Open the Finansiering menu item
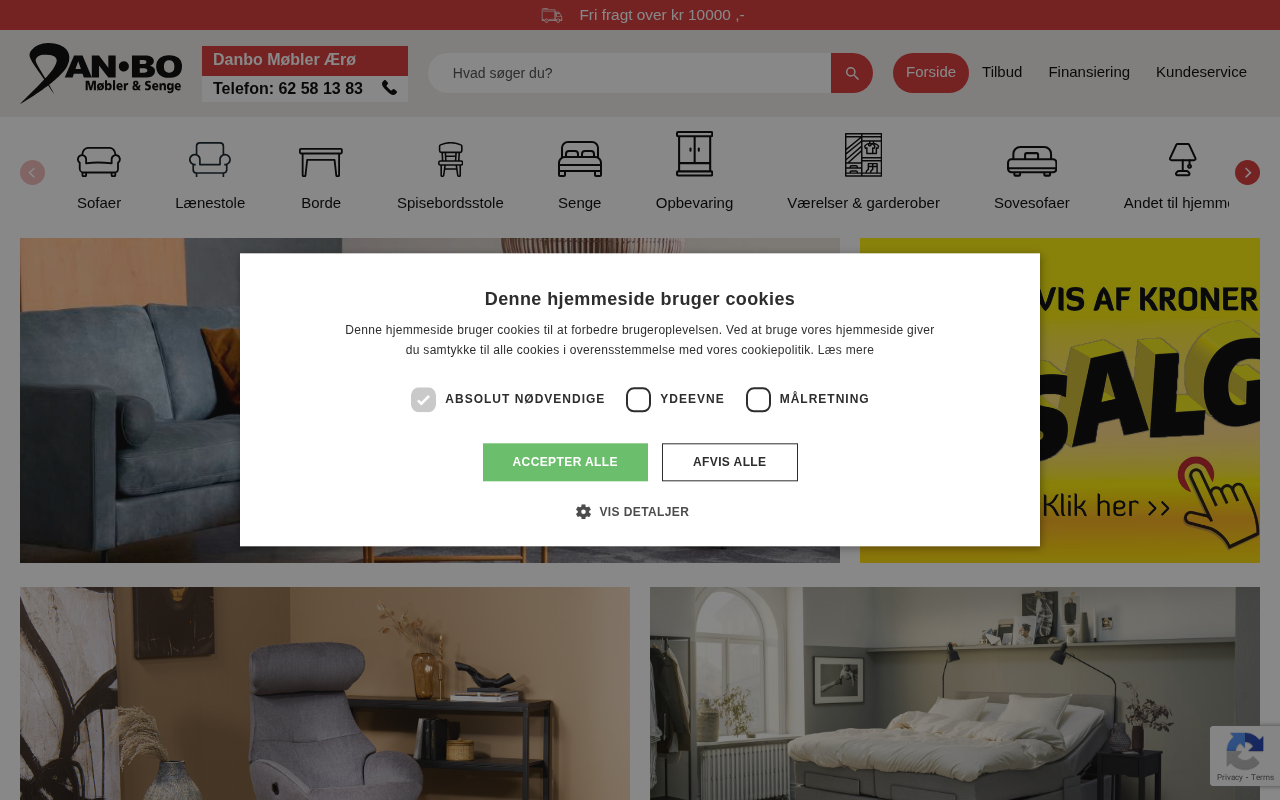The height and width of the screenshot is (800, 1280). (x=1089, y=72)
